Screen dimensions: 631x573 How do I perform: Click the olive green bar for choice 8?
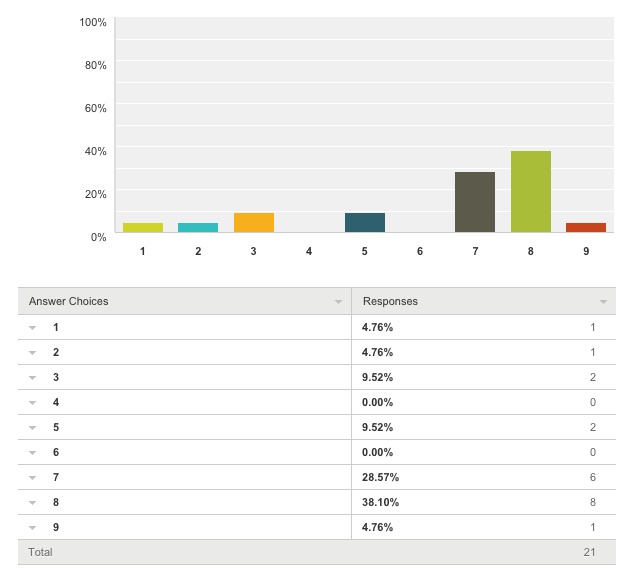pos(531,192)
